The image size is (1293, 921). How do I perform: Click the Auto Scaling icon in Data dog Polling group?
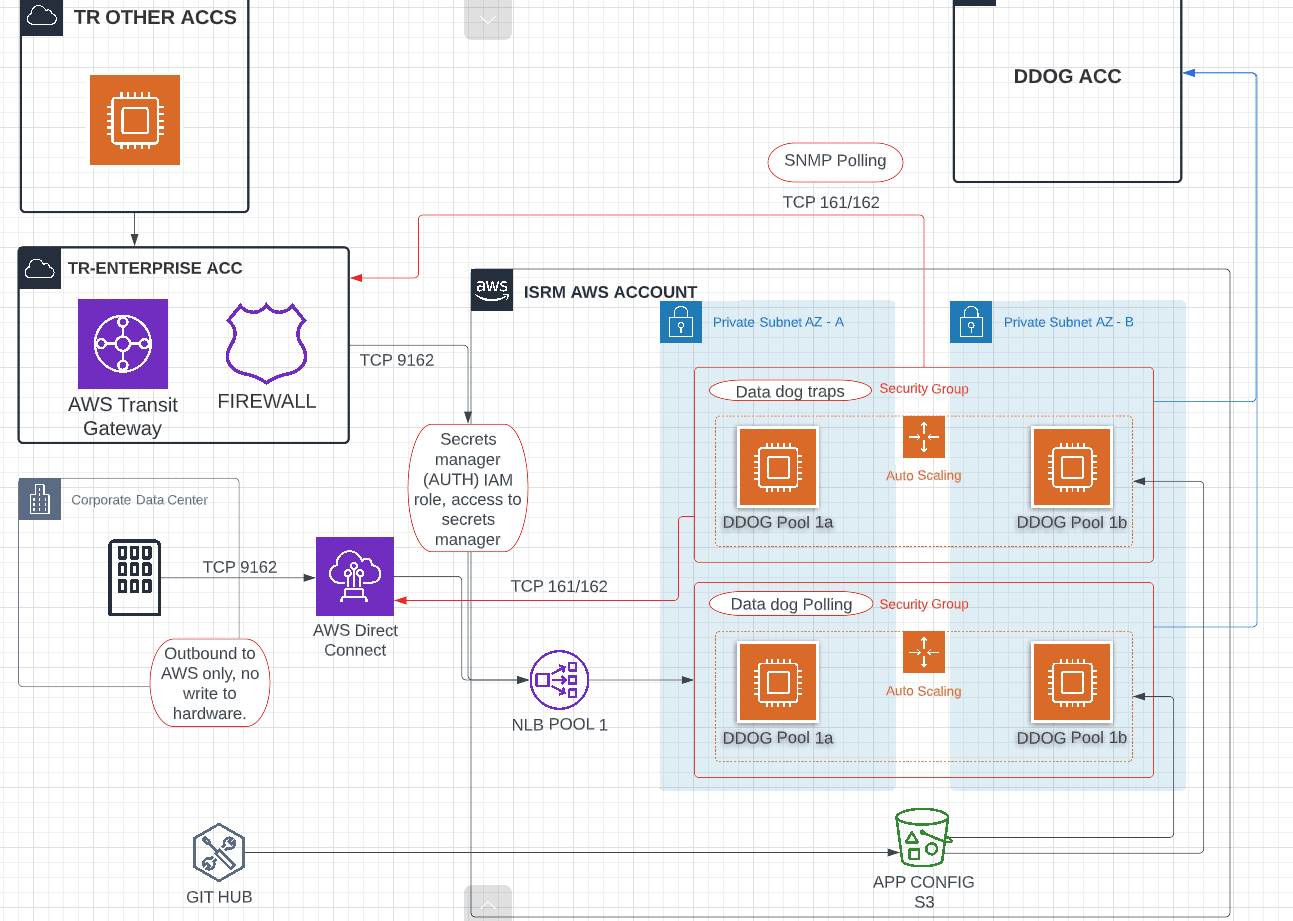tap(923, 652)
